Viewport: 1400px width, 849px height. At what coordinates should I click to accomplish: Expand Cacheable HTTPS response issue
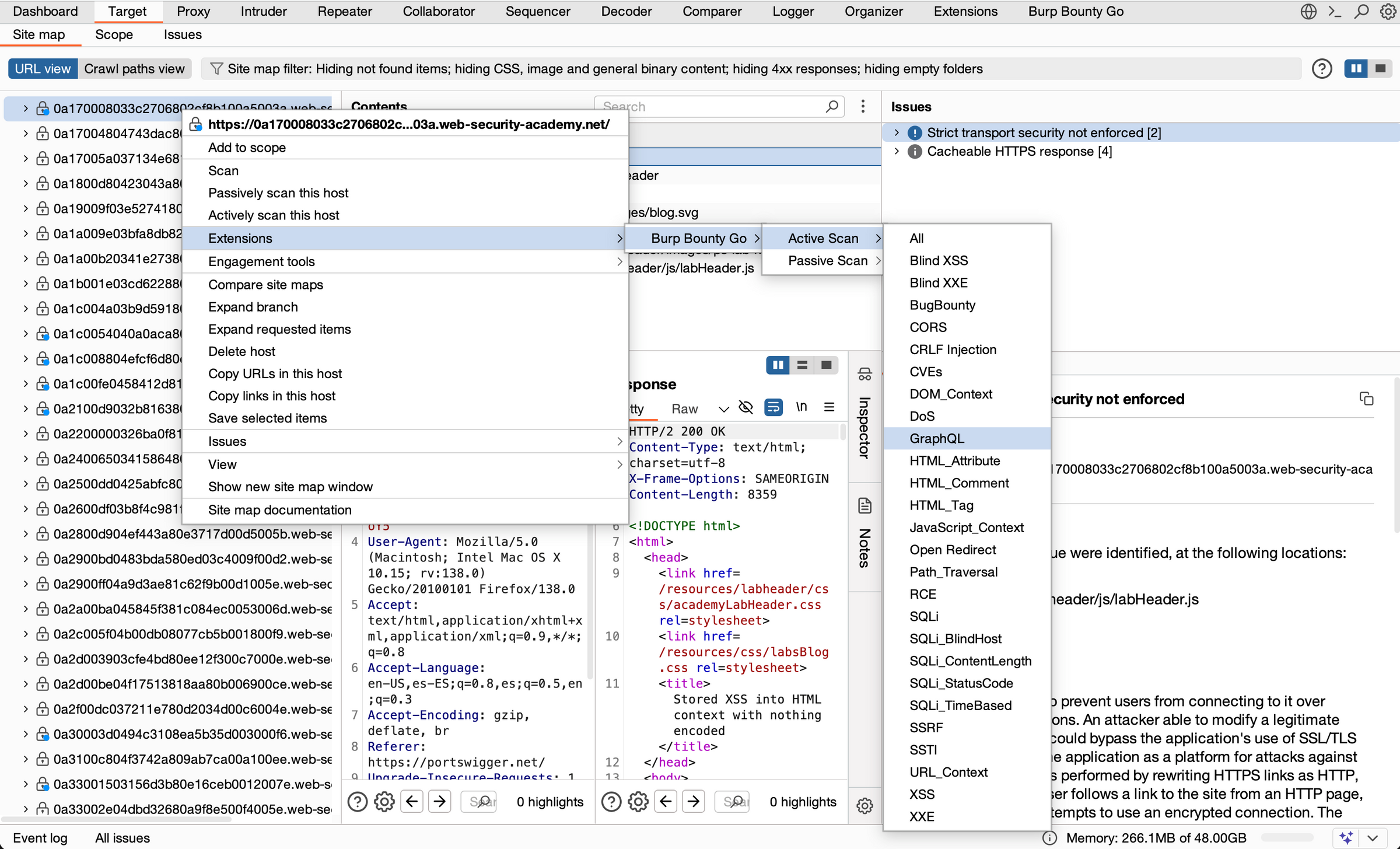click(897, 152)
